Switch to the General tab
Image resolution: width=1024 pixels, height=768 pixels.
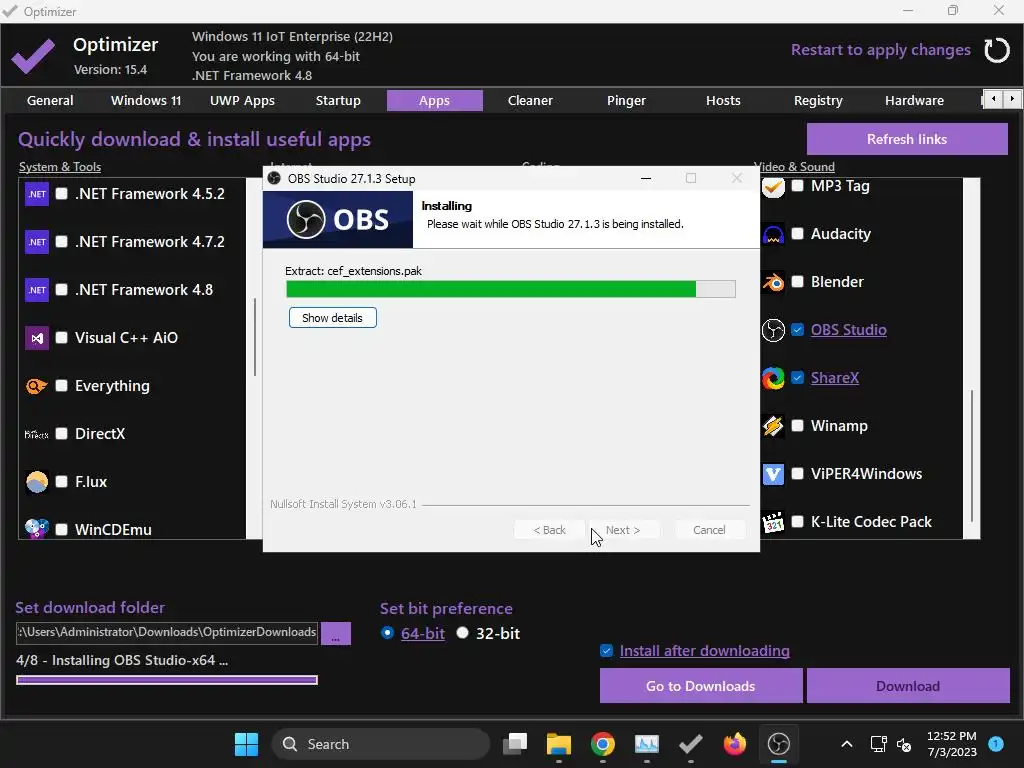50,101
